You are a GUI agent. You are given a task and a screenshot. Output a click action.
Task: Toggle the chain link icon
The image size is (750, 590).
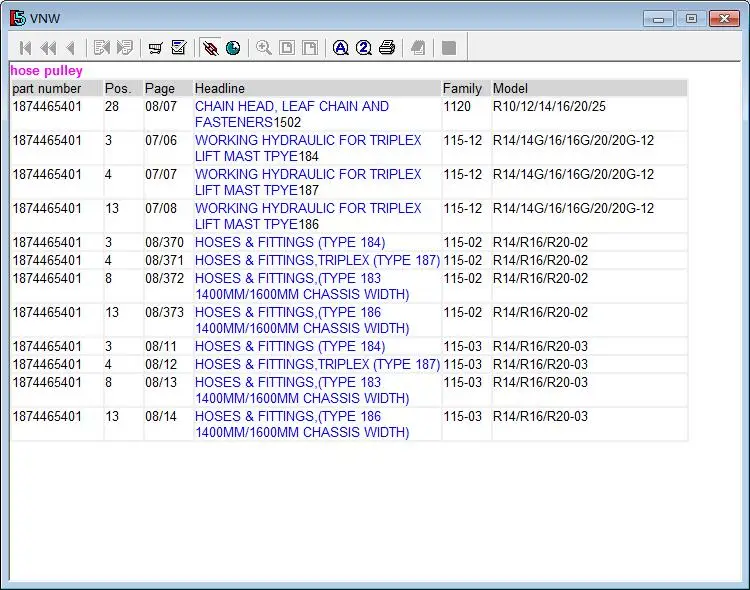(x=210, y=48)
